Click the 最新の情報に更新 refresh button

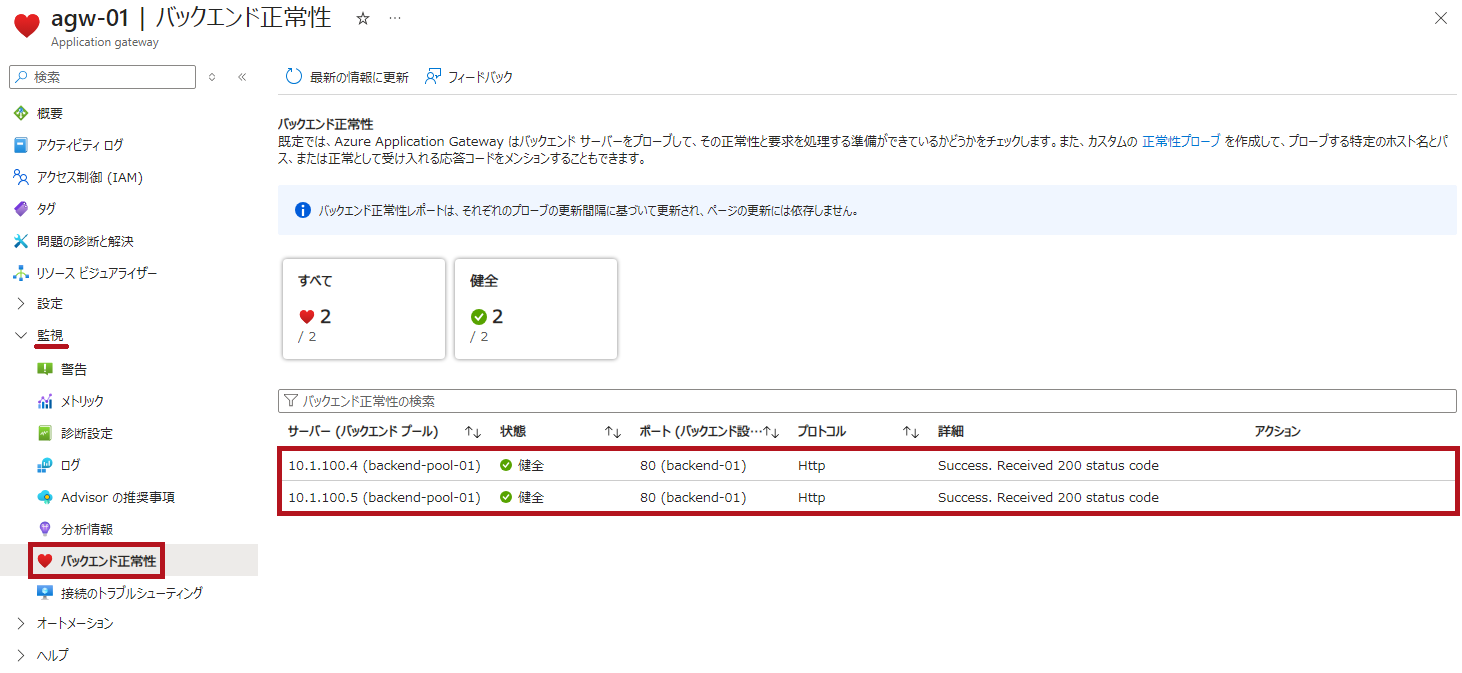347,77
